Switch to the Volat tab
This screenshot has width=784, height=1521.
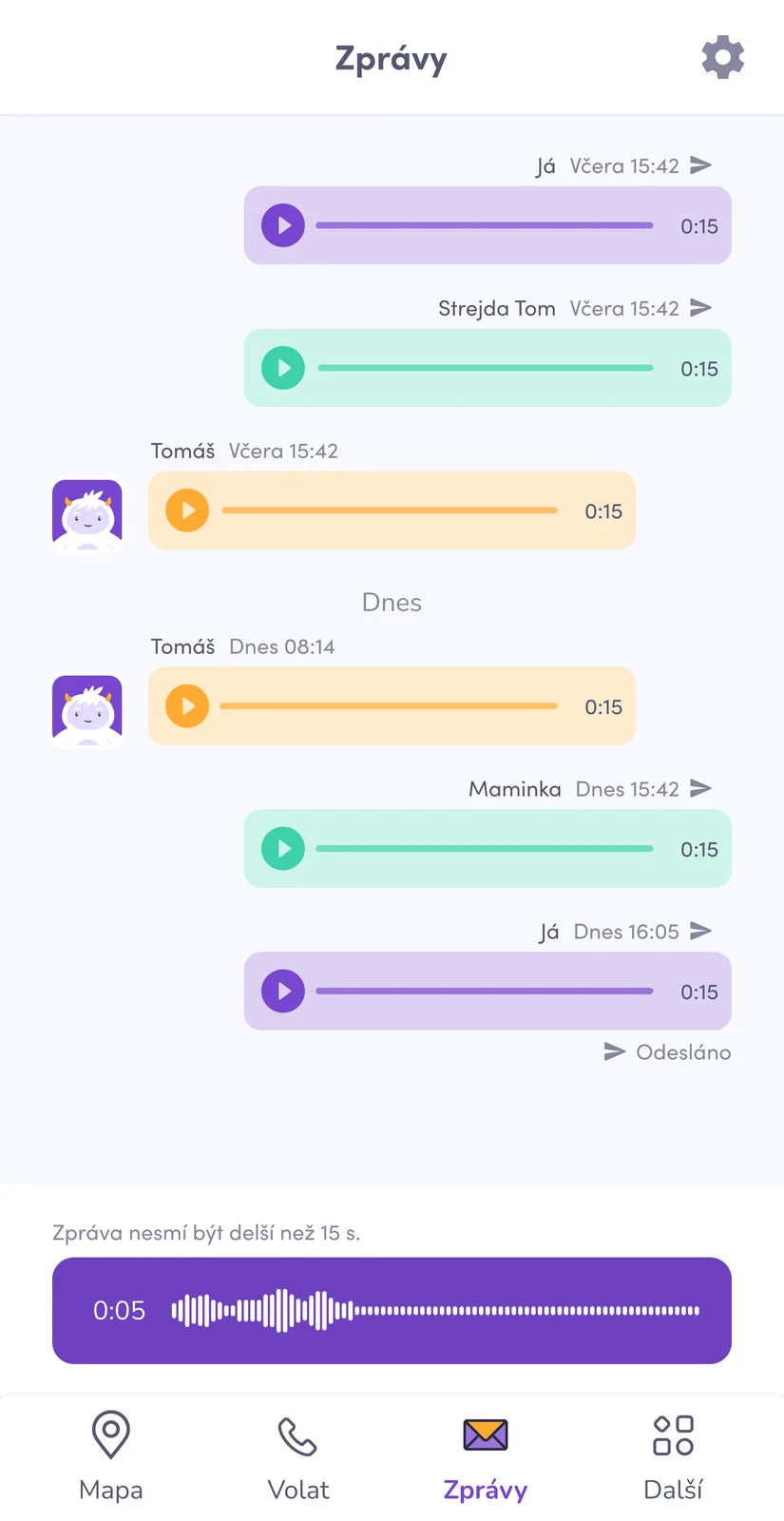coord(297,1455)
